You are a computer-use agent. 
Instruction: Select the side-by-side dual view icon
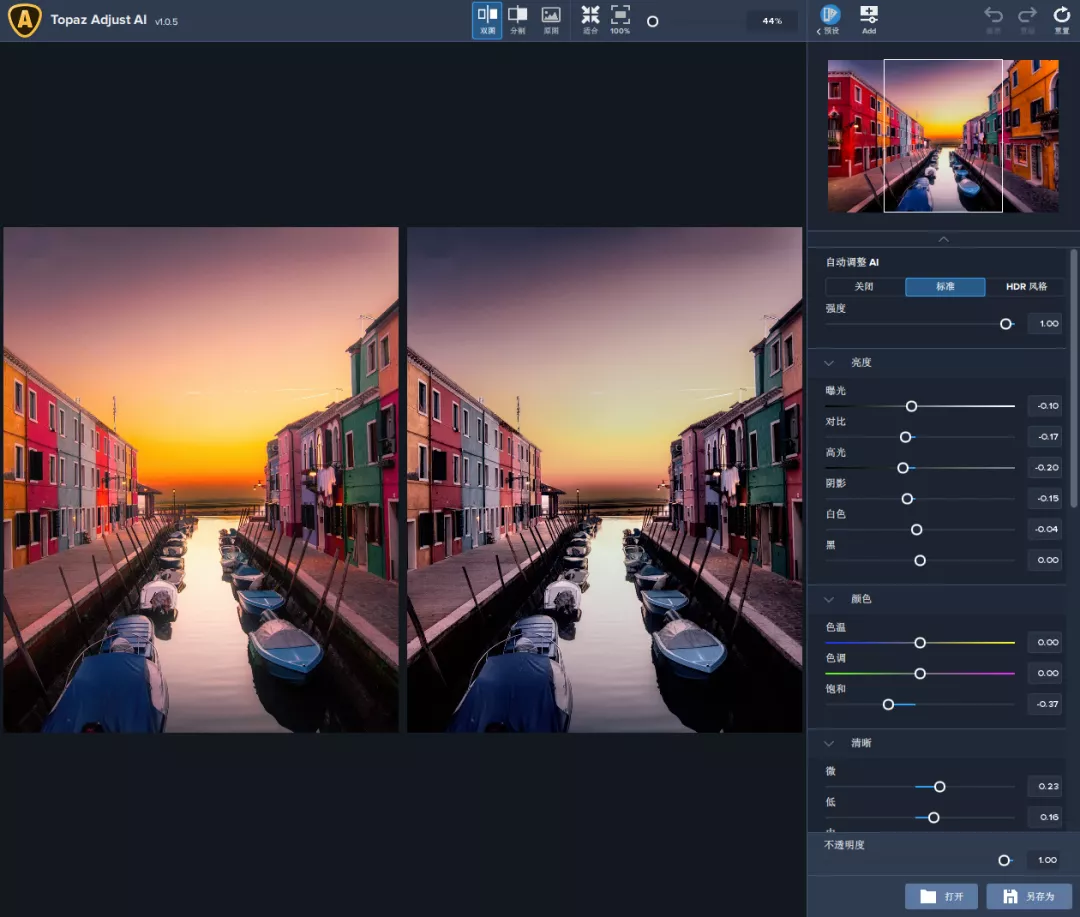[487, 18]
